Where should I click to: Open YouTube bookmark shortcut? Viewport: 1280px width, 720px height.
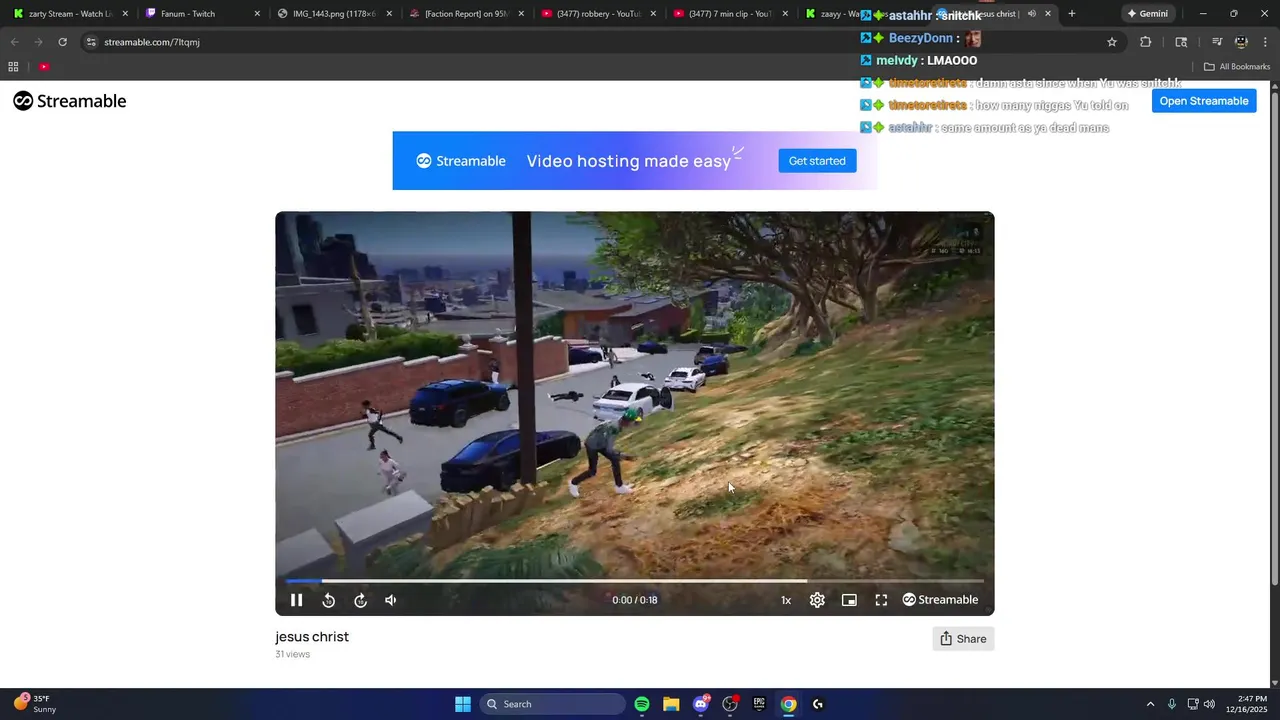click(44, 67)
